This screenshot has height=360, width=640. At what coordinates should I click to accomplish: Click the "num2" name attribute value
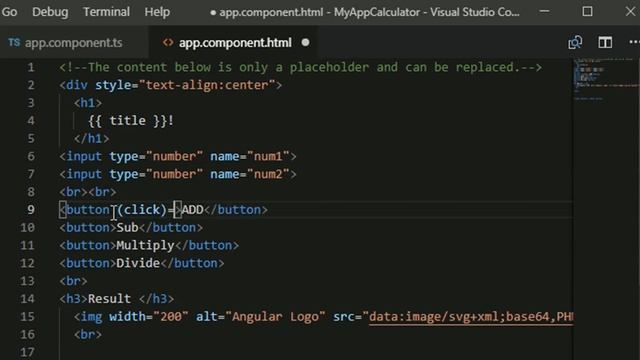[268, 174]
